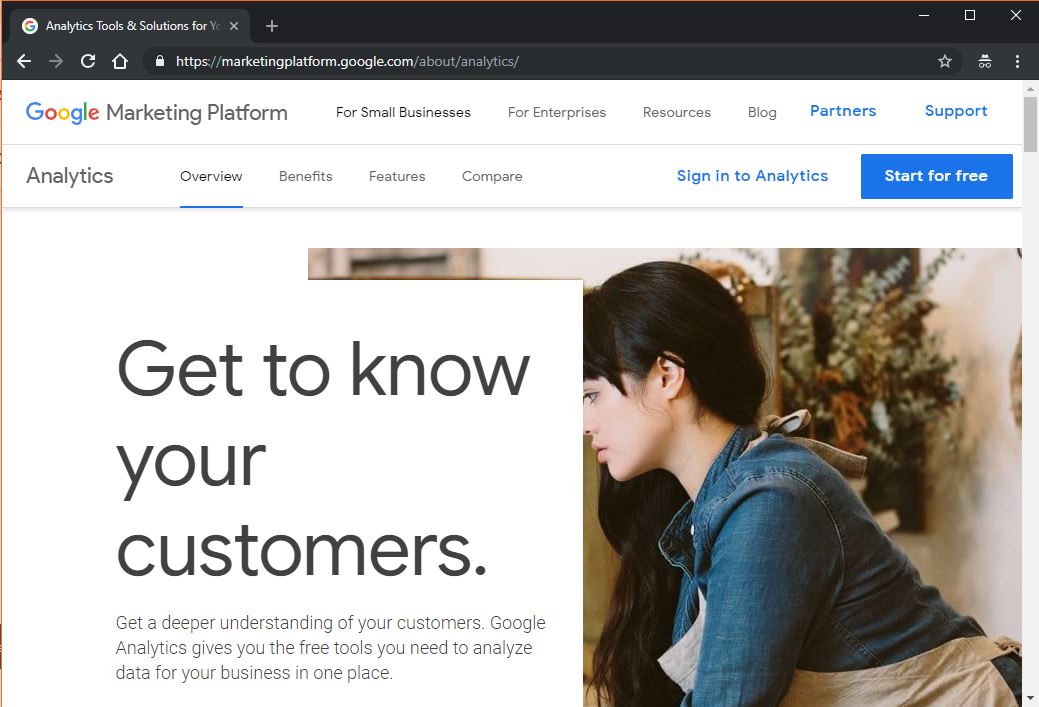Click the padlock site security icon
The image size is (1039, 707).
[x=160, y=61]
